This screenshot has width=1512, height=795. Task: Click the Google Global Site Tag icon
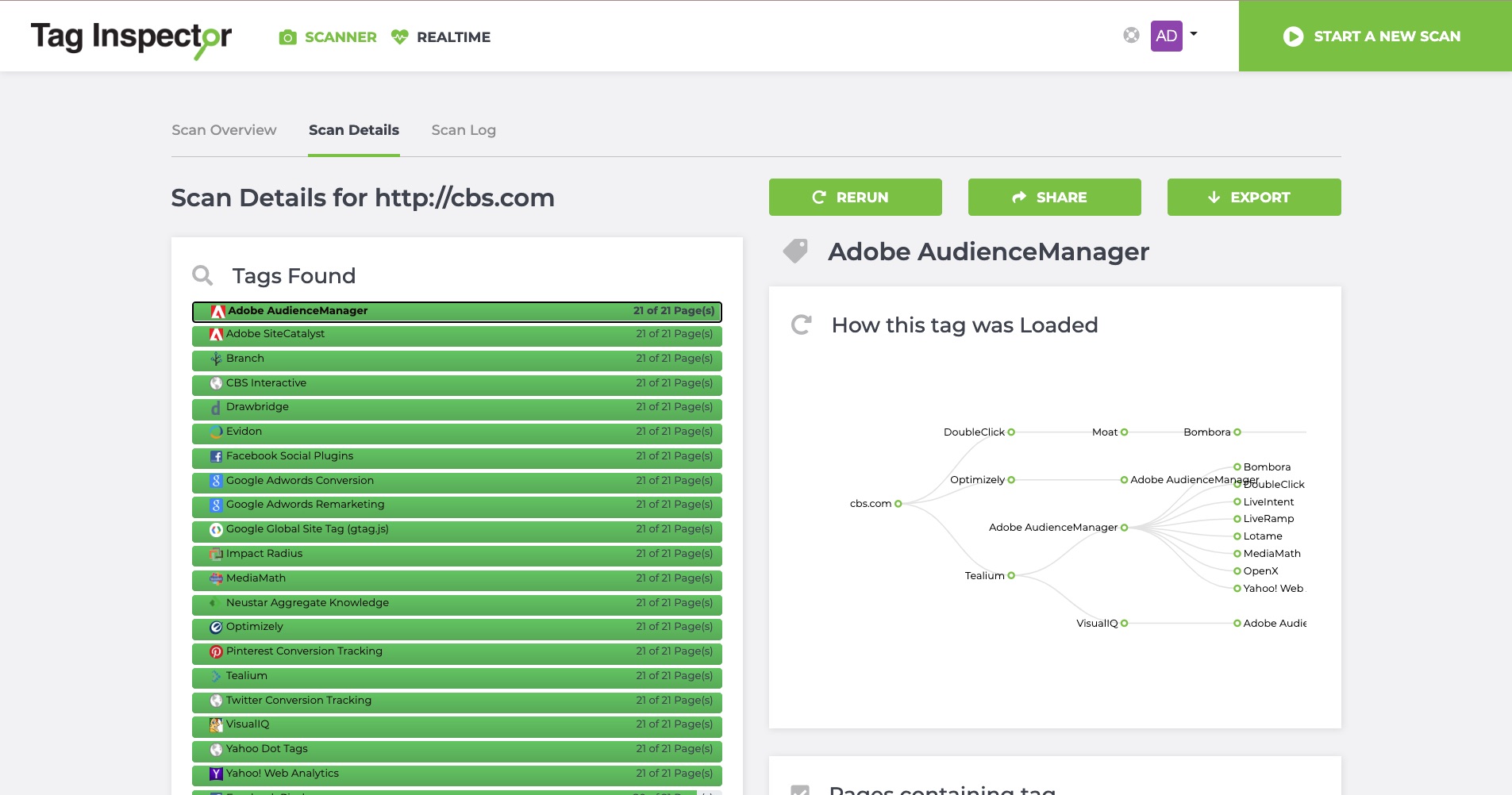click(x=216, y=529)
